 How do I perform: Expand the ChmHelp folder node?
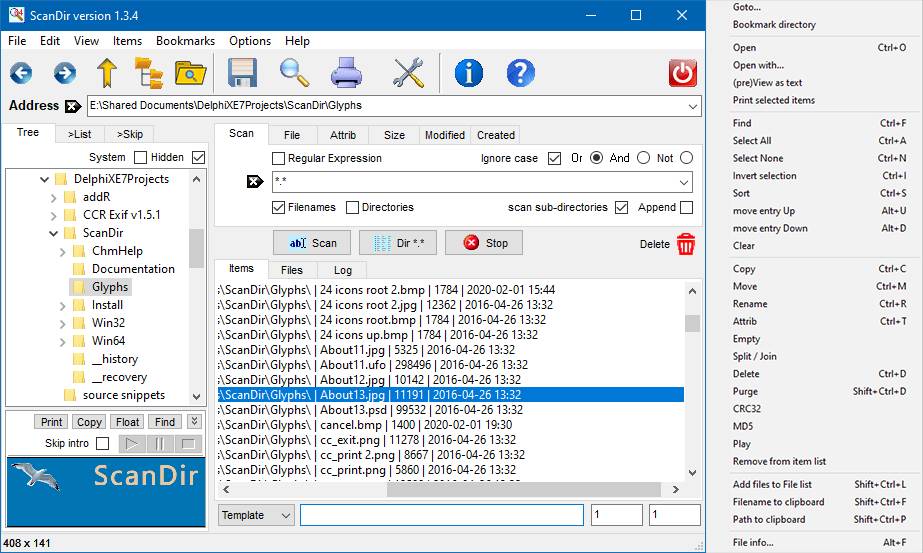[x=62, y=251]
